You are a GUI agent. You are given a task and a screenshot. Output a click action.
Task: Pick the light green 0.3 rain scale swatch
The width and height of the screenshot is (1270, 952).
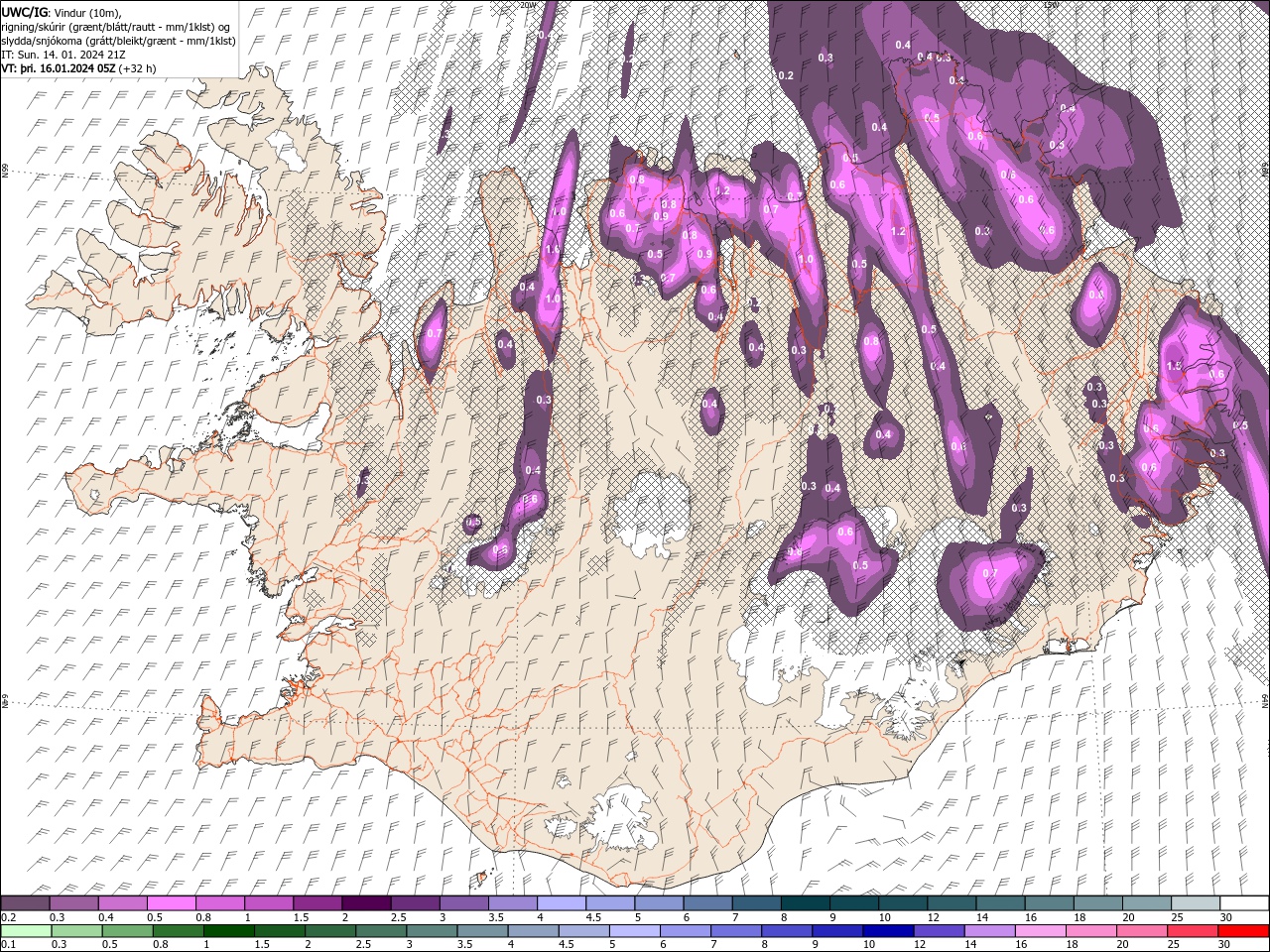click(76, 931)
